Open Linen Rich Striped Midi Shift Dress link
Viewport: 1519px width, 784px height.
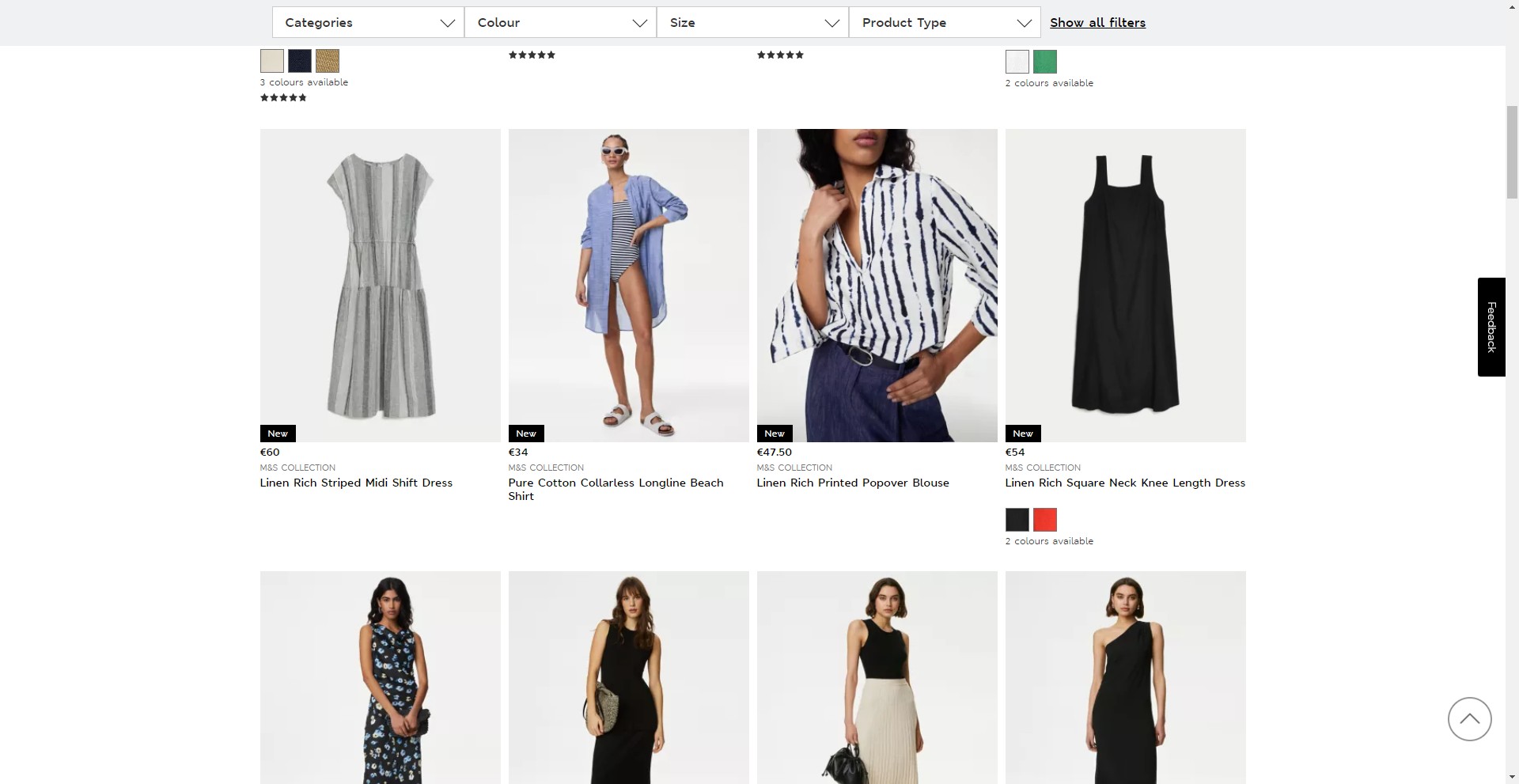356,483
